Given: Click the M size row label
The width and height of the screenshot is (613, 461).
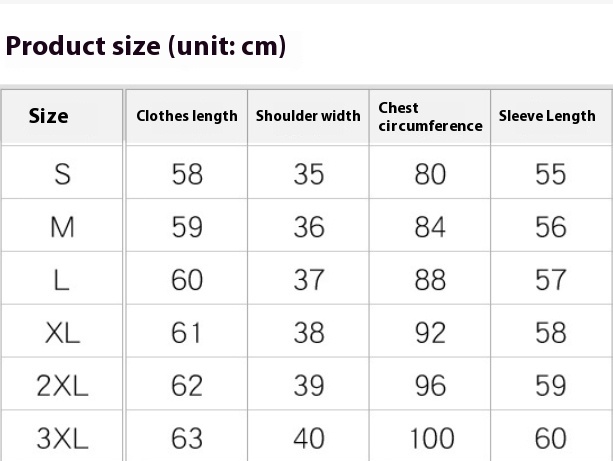Looking at the screenshot, I should 62,227.
